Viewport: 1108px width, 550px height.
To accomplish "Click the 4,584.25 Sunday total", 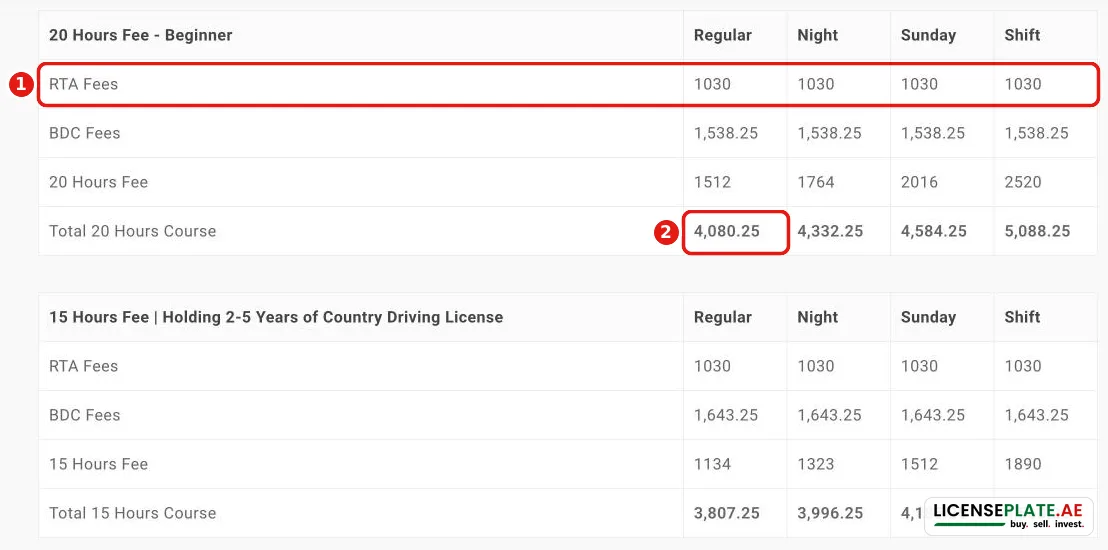I will pos(934,231).
